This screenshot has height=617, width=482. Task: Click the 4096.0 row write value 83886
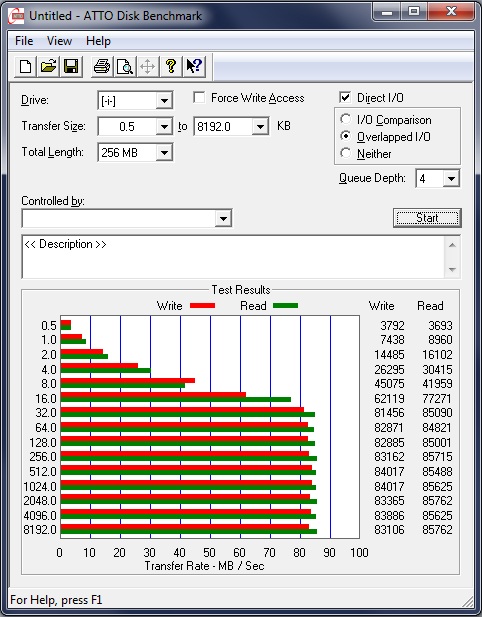point(389,515)
